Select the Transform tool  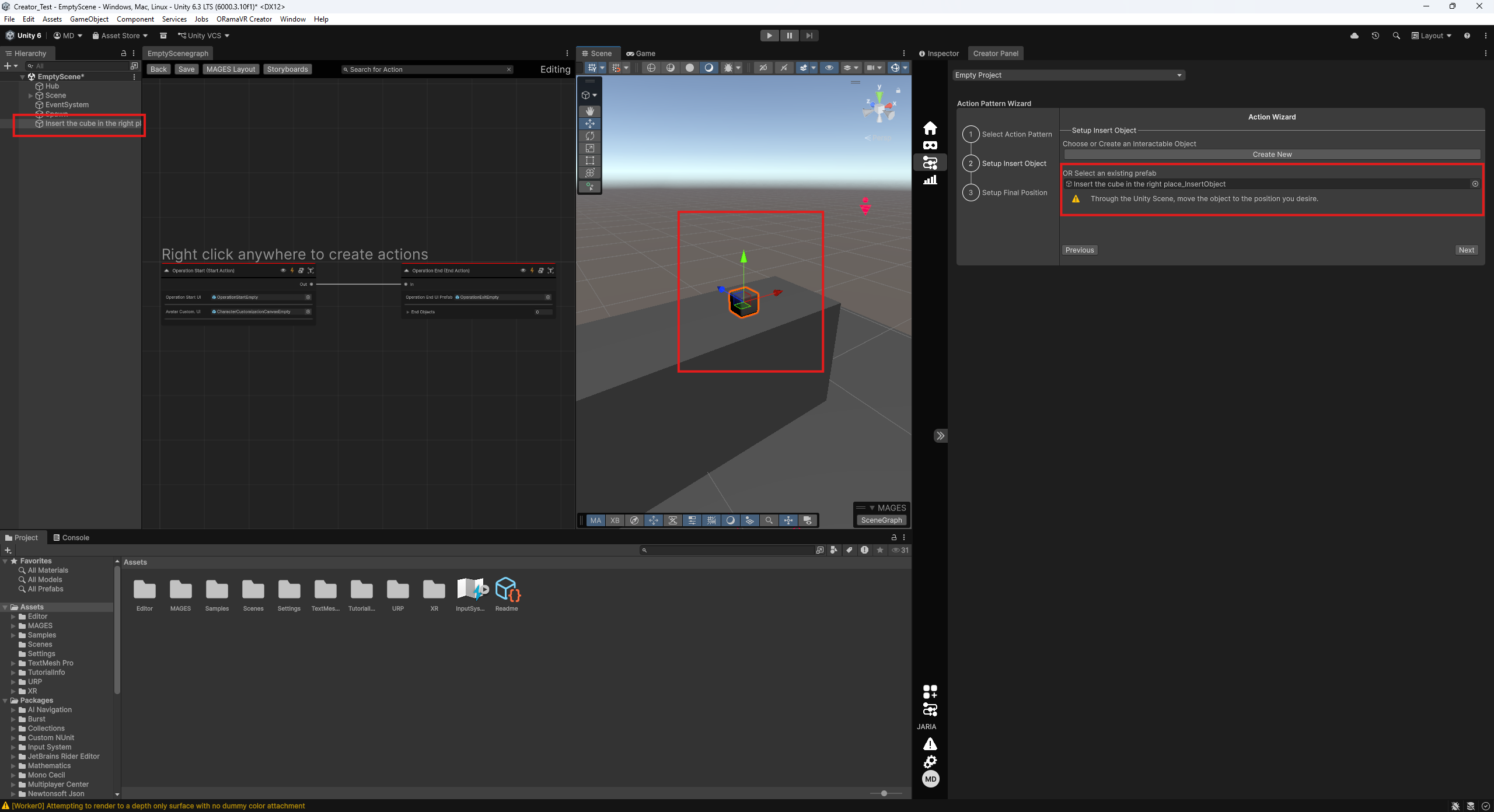(590, 173)
